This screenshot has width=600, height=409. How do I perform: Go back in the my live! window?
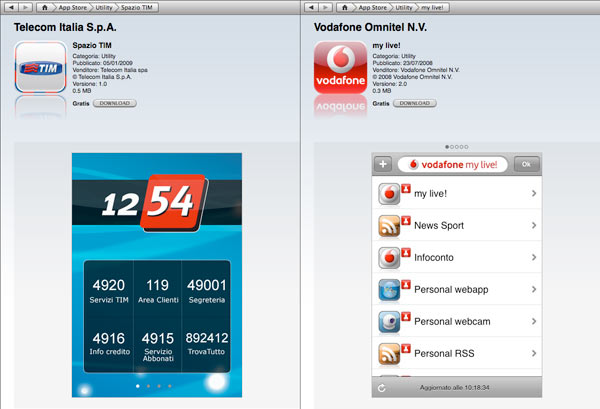pos(311,7)
